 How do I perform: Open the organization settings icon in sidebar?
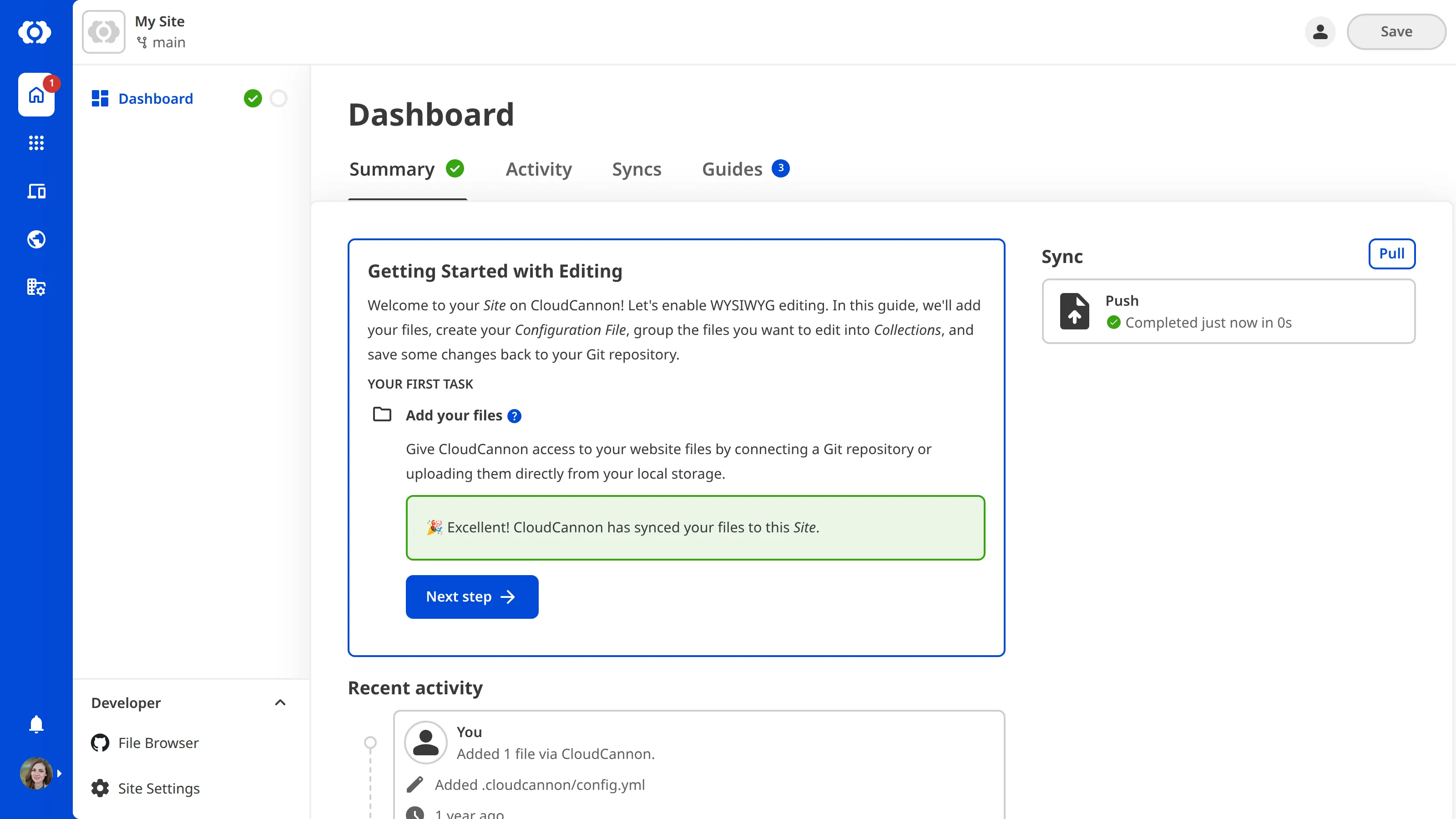coord(36,287)
